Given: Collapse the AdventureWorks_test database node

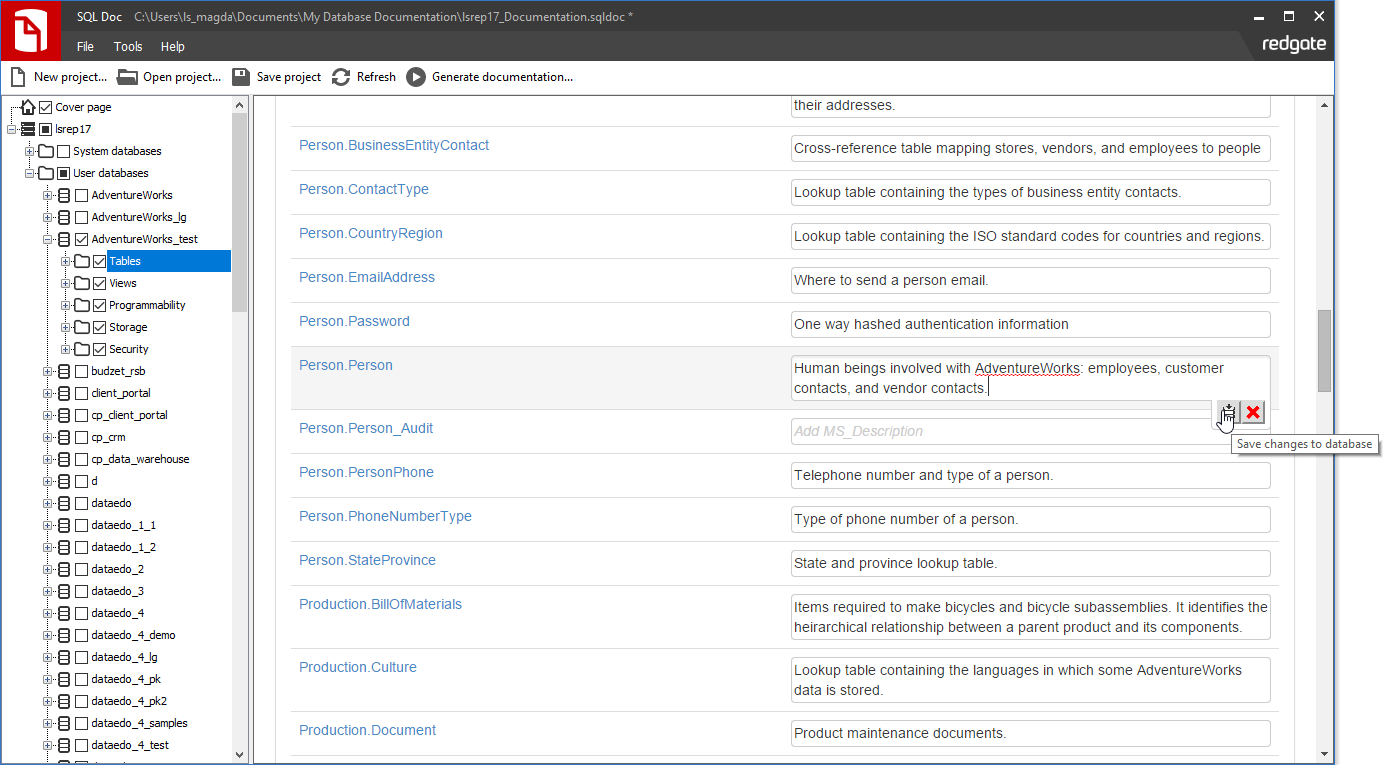Looking at the screenshot, I should (48, 239).
